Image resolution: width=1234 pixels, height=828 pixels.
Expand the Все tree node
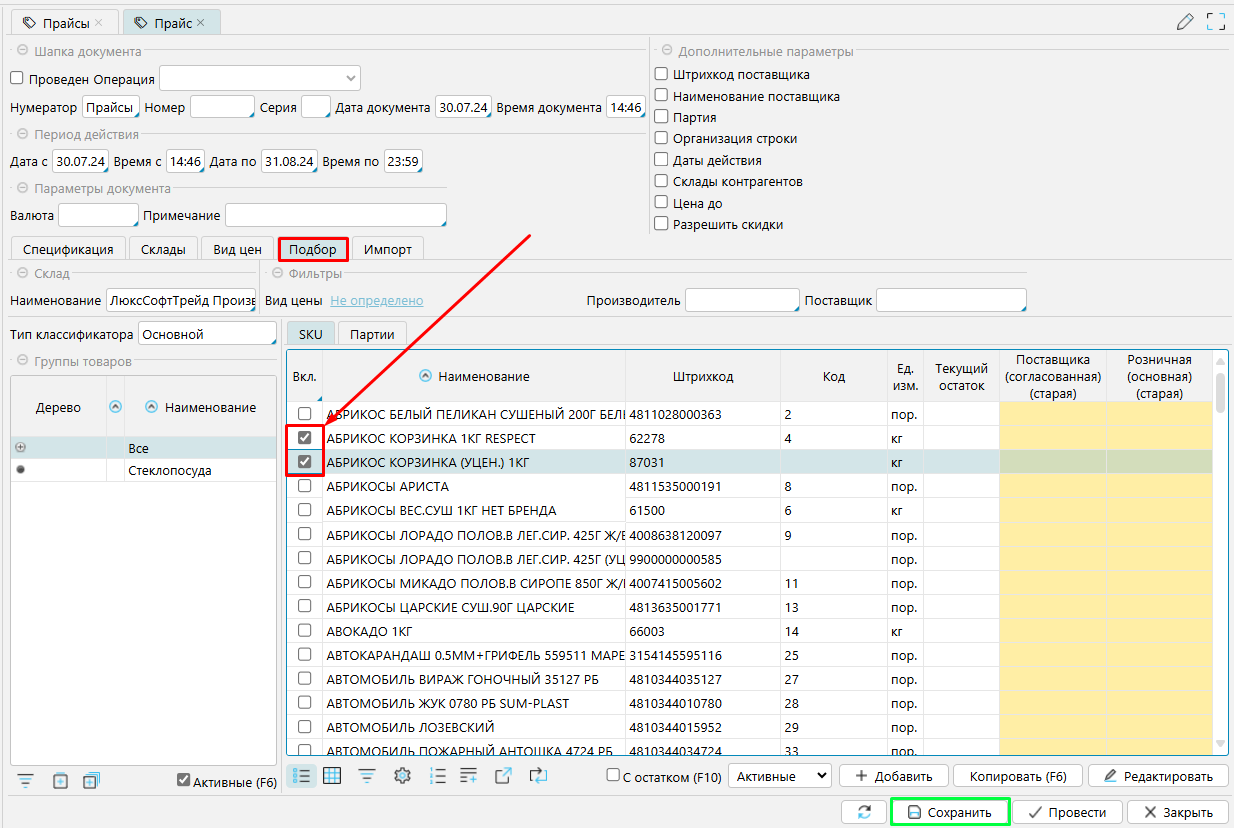coord(20,448)
